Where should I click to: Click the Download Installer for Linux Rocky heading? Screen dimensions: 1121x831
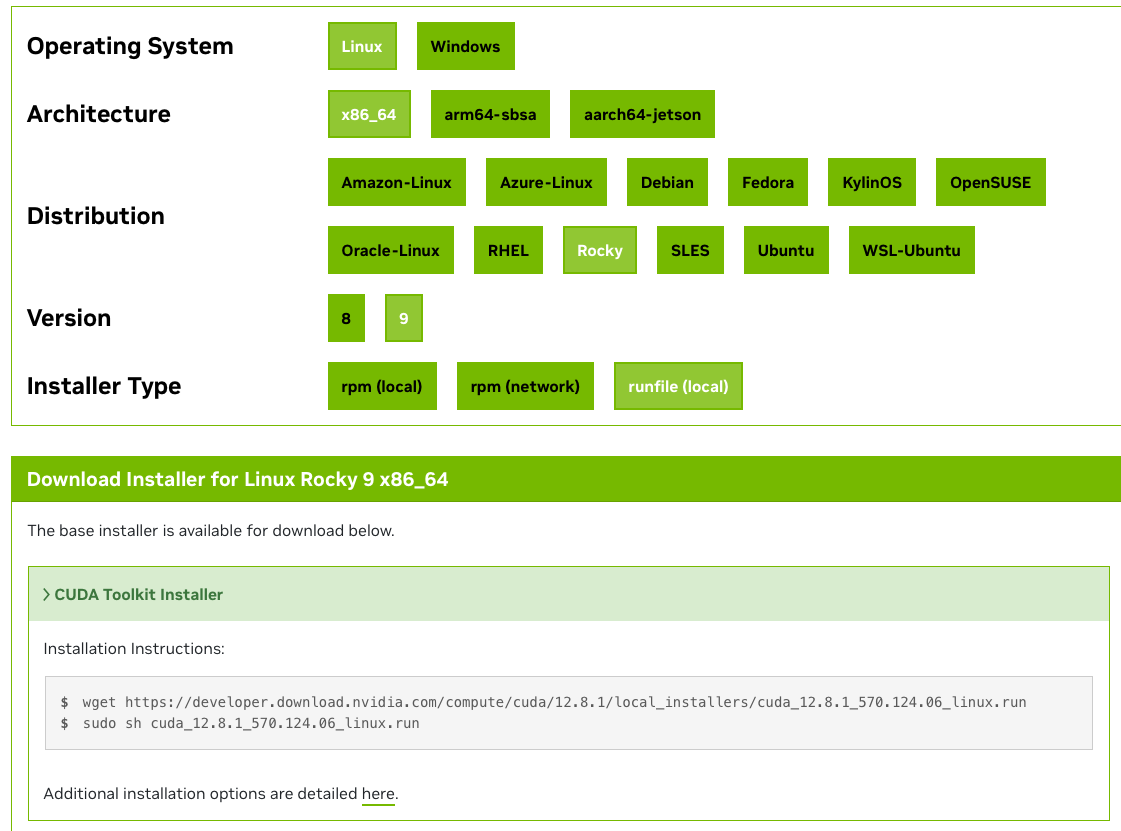(x=237, y=479)
